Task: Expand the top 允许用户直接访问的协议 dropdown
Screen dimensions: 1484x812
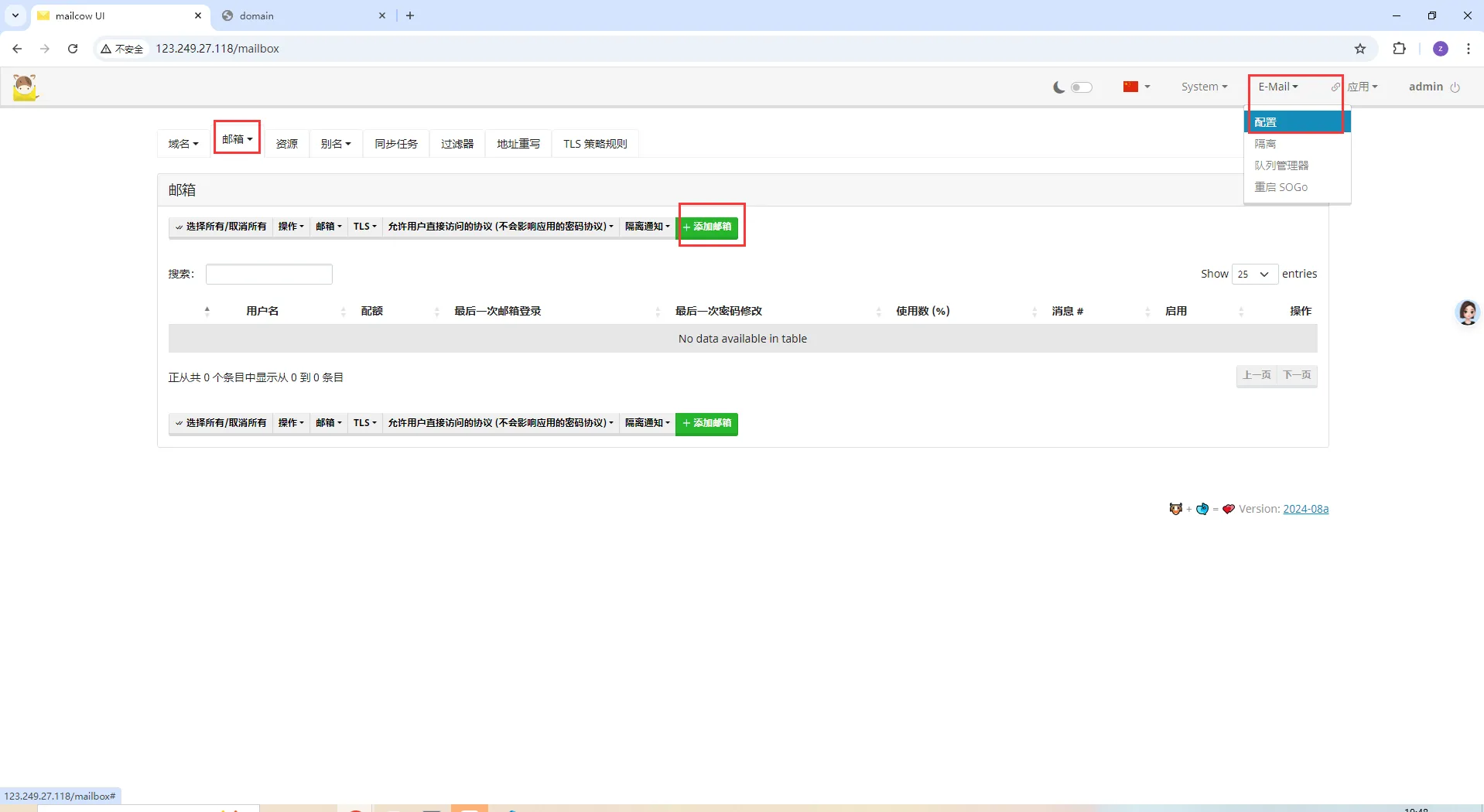Action: point(501,227)
